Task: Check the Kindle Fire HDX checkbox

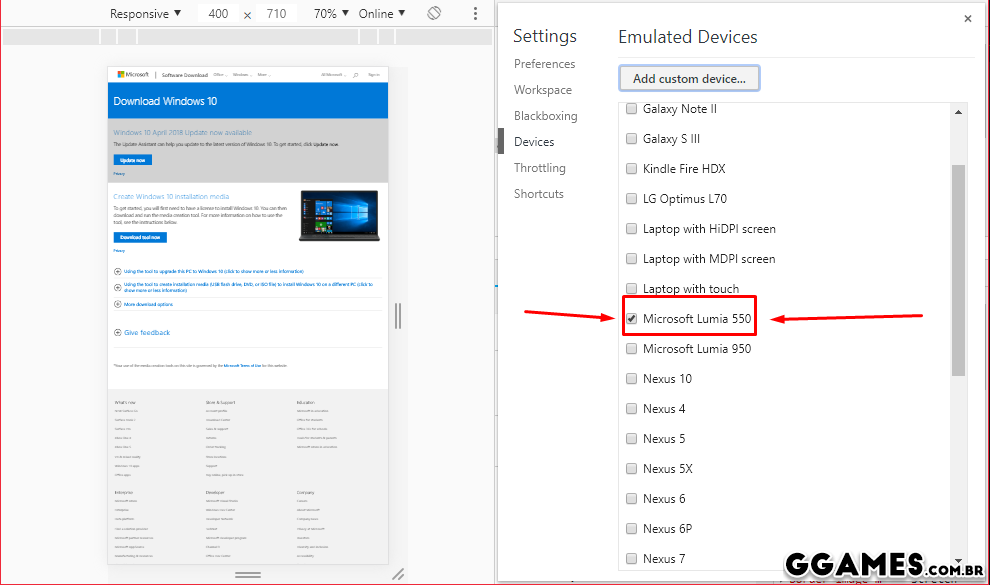Action: (x=631, y=169)
